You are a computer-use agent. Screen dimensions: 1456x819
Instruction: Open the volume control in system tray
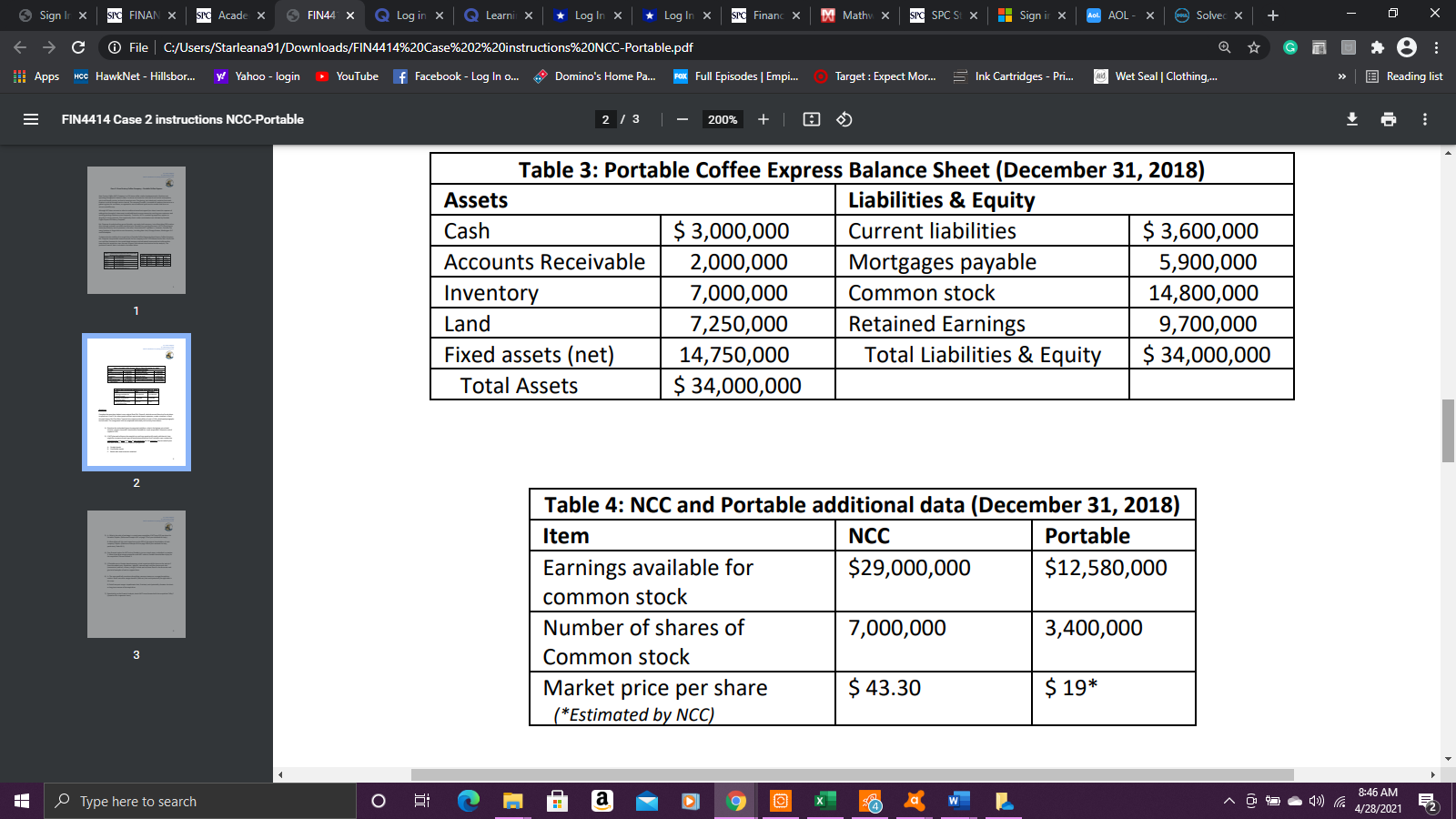coord(1316,801)
